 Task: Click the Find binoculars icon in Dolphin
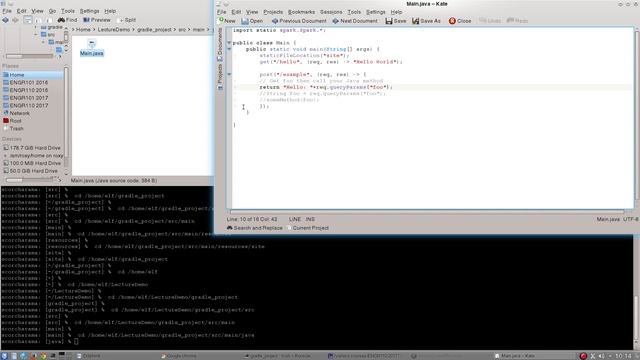[61, 20]
